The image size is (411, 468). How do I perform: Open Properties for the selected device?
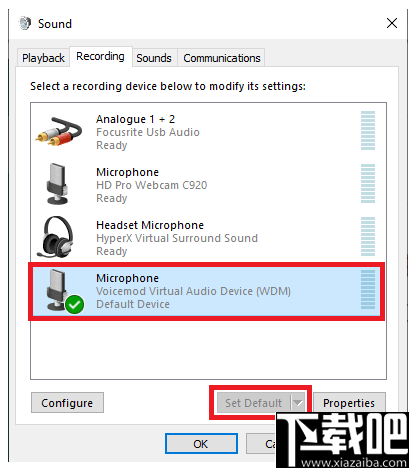point(349,403)
